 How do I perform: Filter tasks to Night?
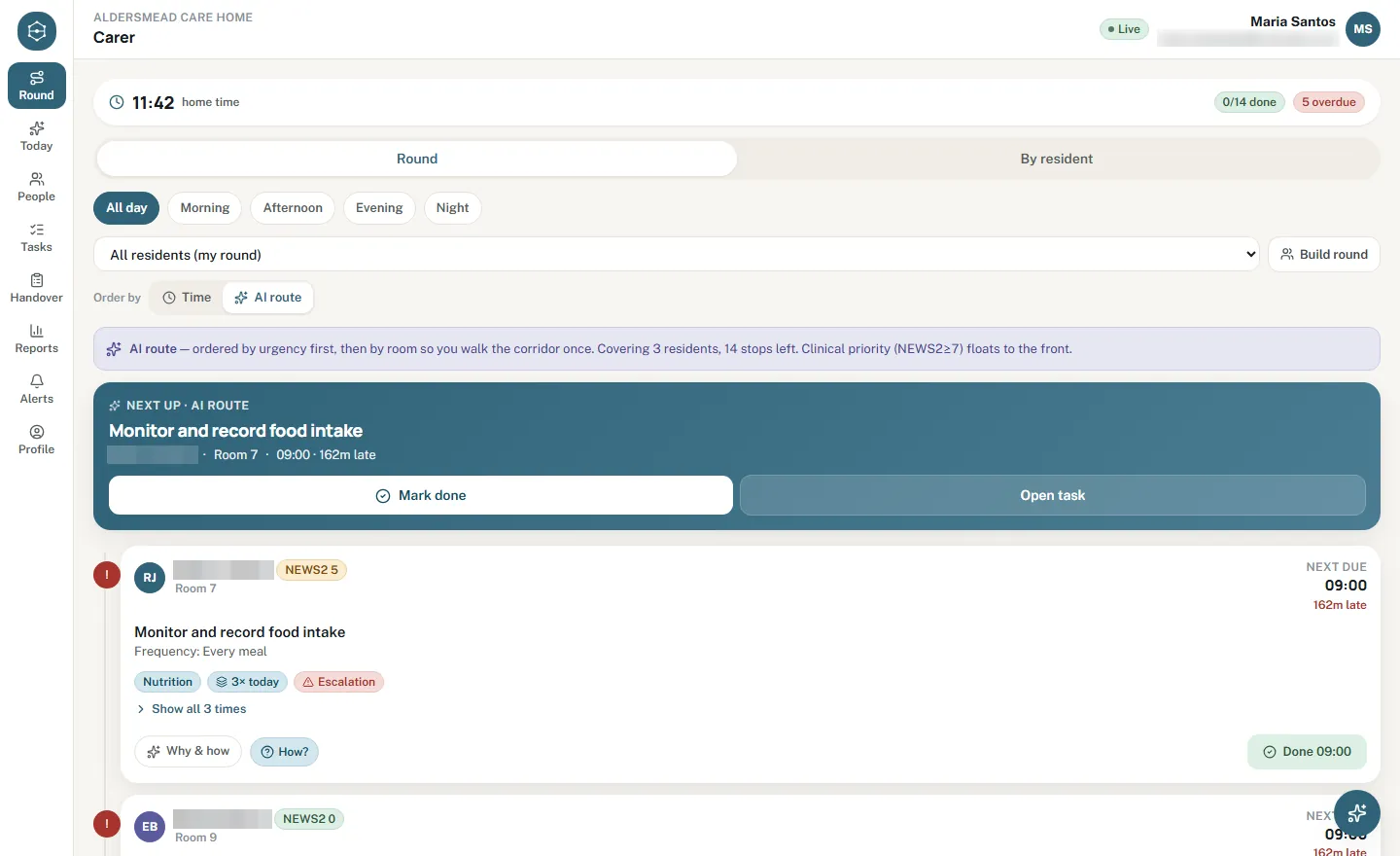[452, 208]
